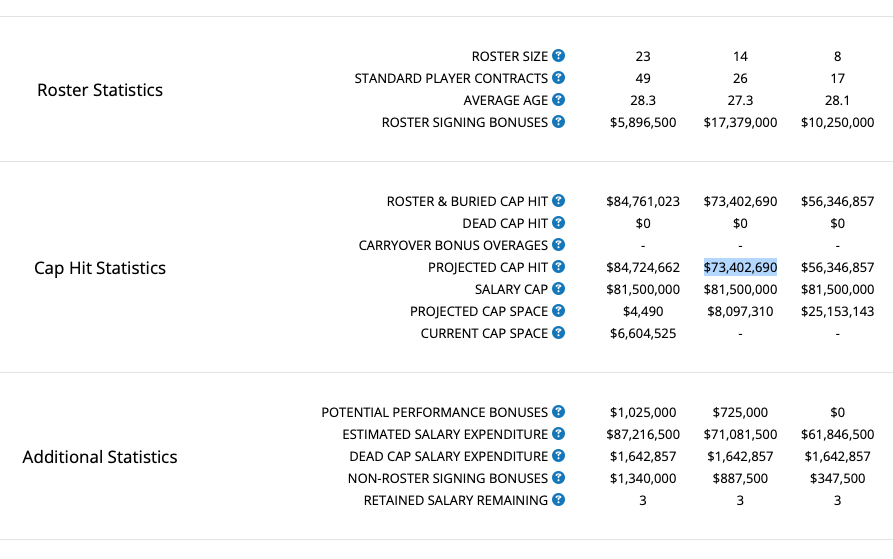Click the Dead Cap Salary Expenditure help icon
Screen dimensions: 893x559
(559, 456)
